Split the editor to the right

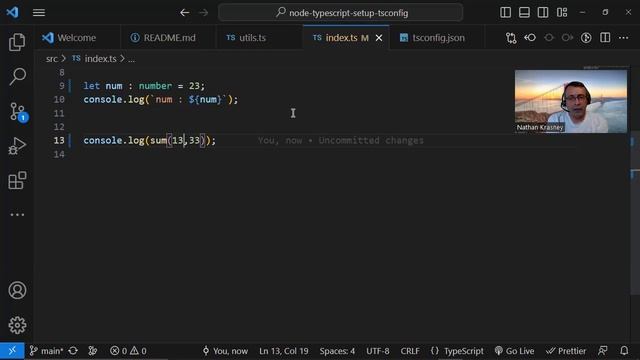pos(605,38)
